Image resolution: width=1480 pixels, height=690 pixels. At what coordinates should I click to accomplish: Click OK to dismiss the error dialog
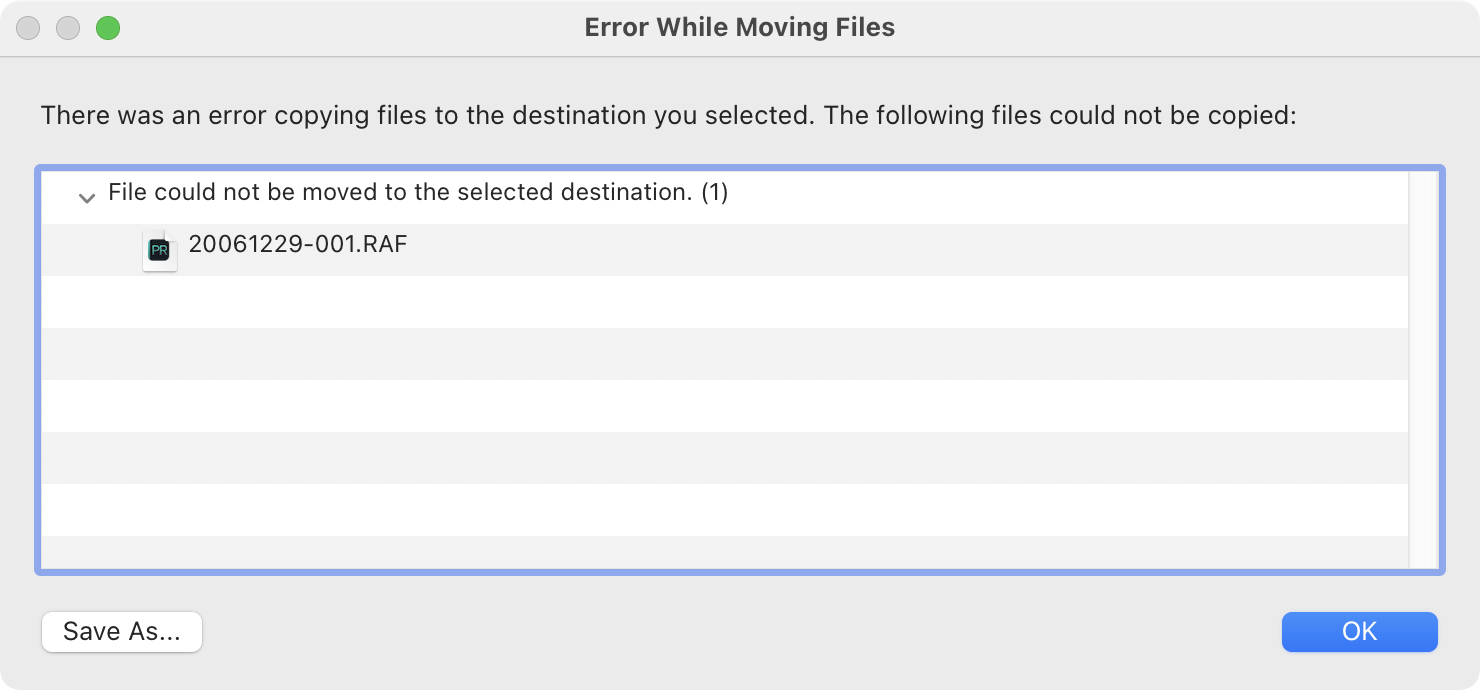1359,631
